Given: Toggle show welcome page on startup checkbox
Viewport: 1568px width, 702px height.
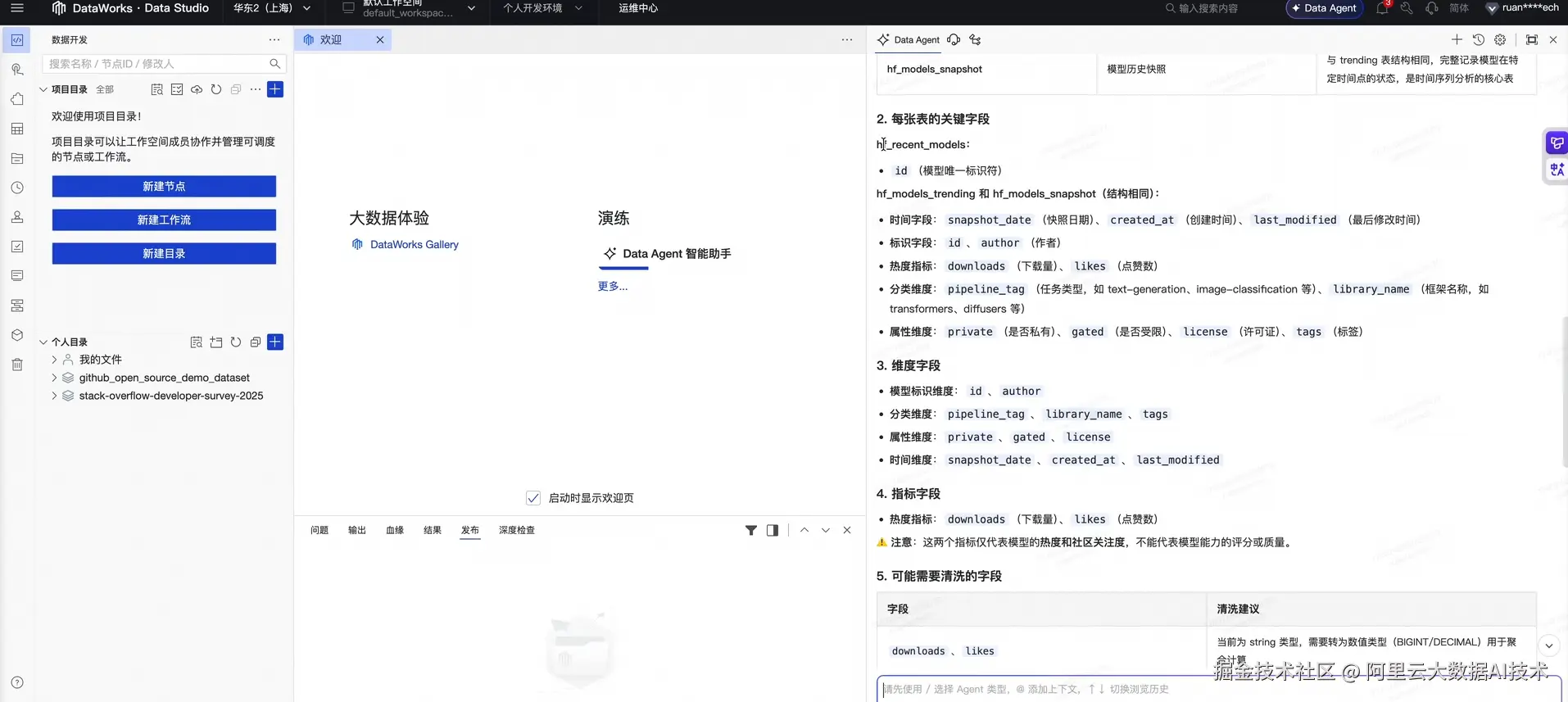Looking at the screenshot, I should pyautogui.click(x=533, y=498).
